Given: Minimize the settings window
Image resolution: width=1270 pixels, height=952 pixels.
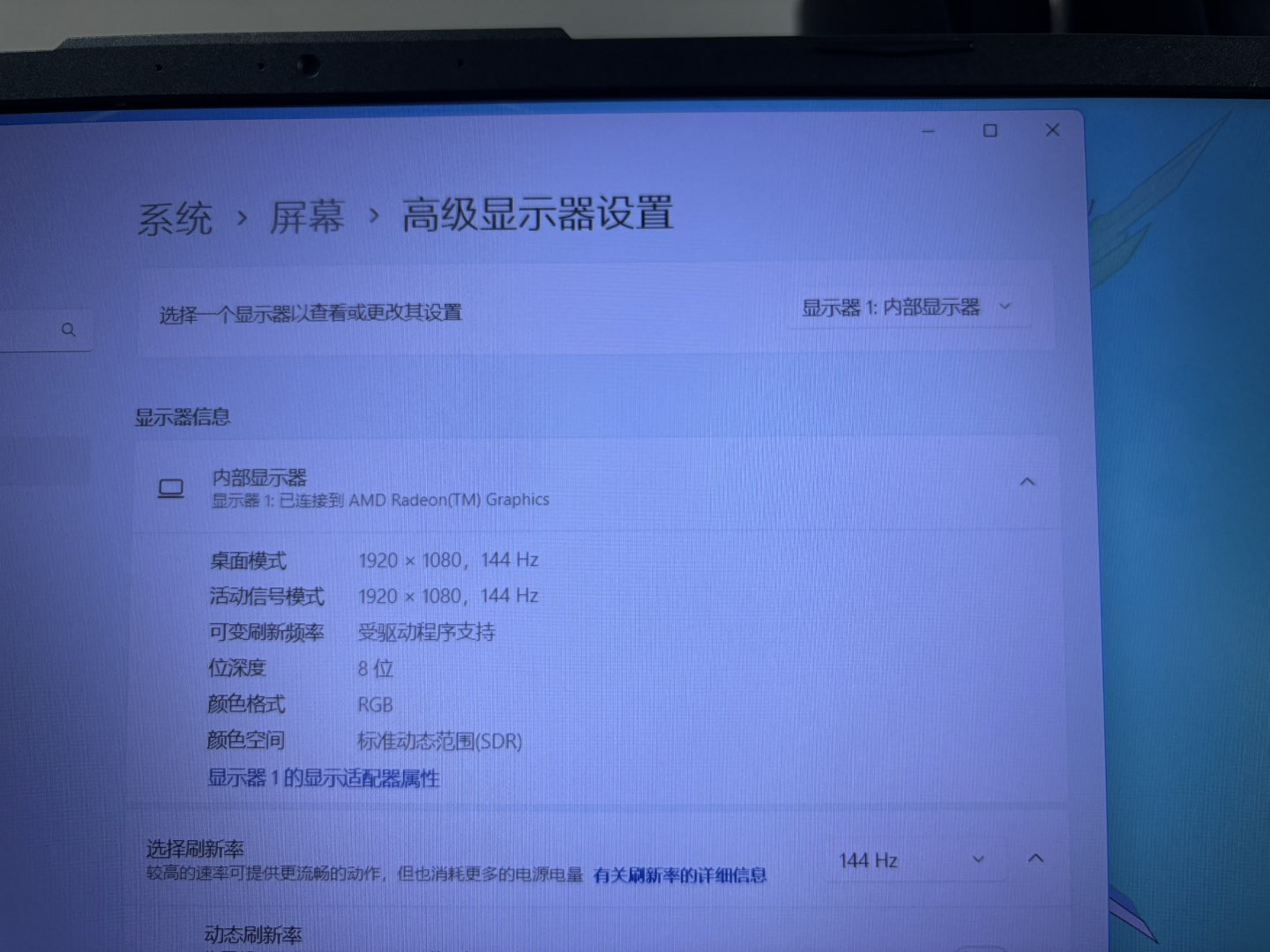Looking at the screenshot, I should 928,131.
